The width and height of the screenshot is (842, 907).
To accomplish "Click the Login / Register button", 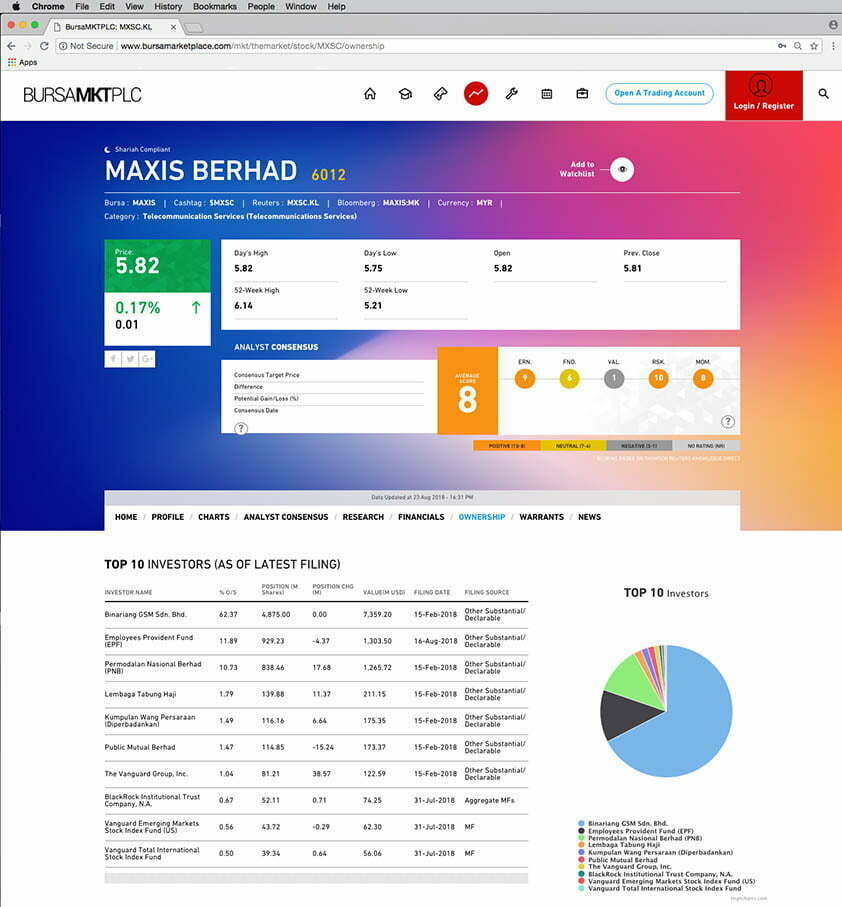I will tap(763, 95).
